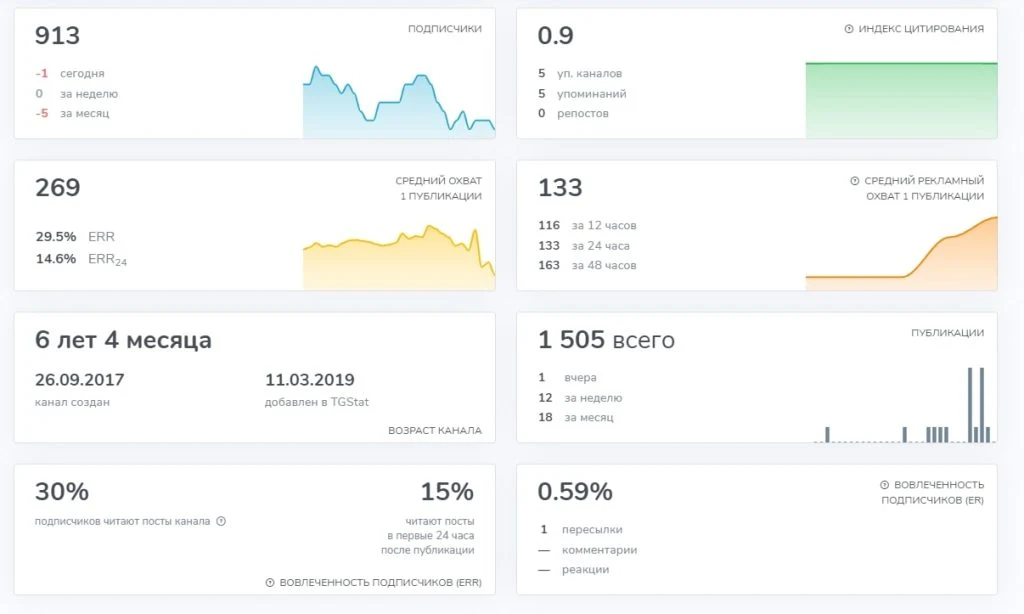
Task: Click the channel age '6 лет 4 месяца'
Action: click(x=123, y=340)
